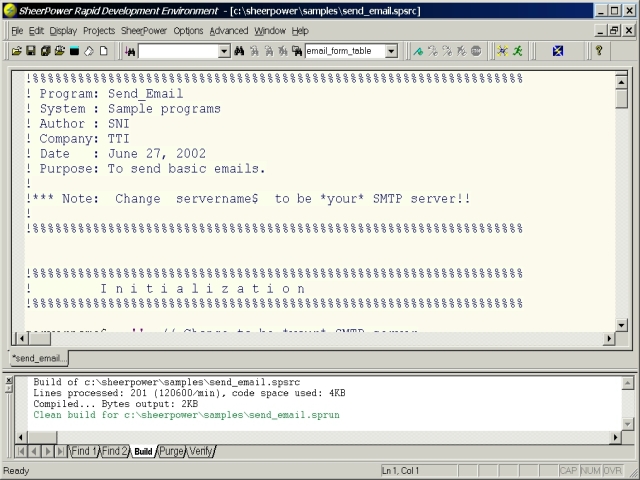The height and width of the screenshot is (480, 640).
Task: Open the Display menu
Action: pyautogui.click(x=63, y=31)
